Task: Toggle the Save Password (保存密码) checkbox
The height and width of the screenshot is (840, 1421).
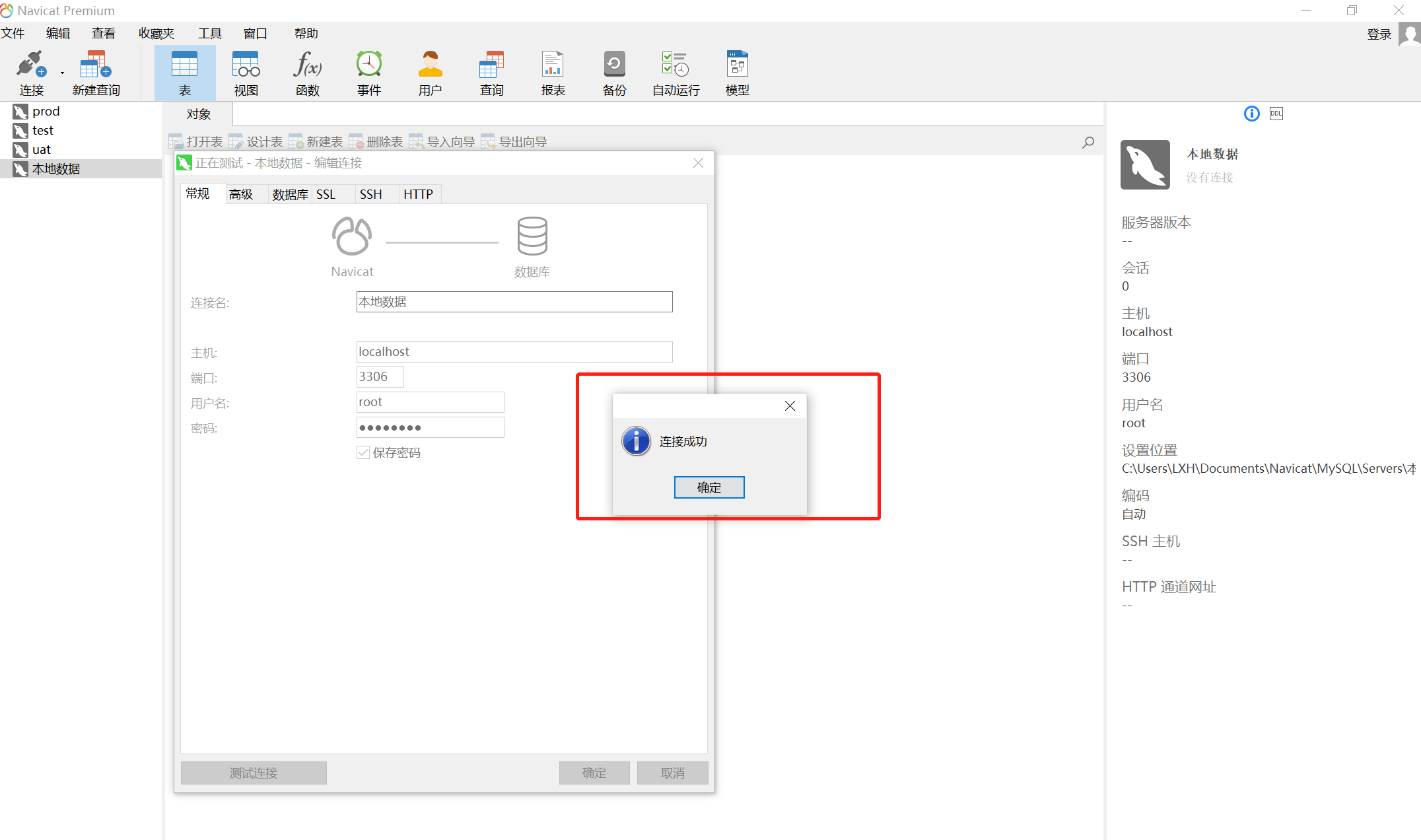Action: [363, 452]
